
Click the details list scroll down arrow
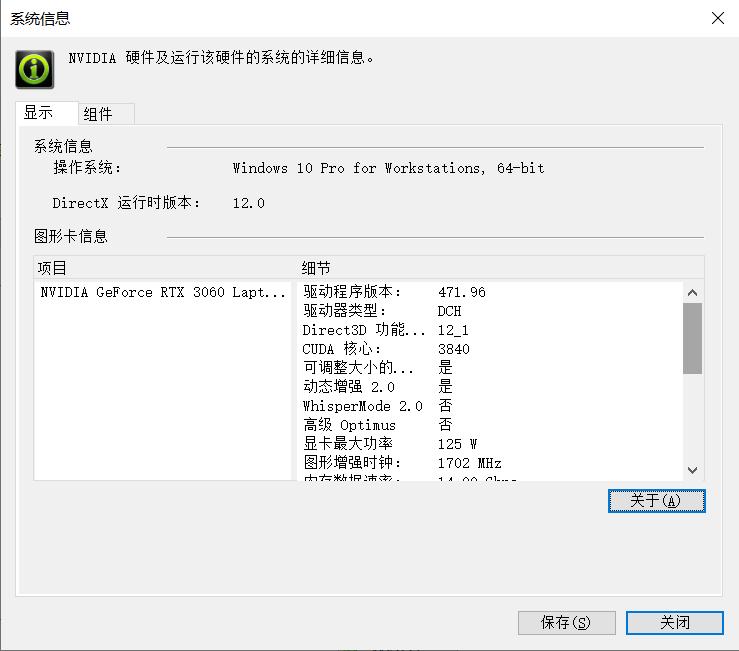(692, 470)
